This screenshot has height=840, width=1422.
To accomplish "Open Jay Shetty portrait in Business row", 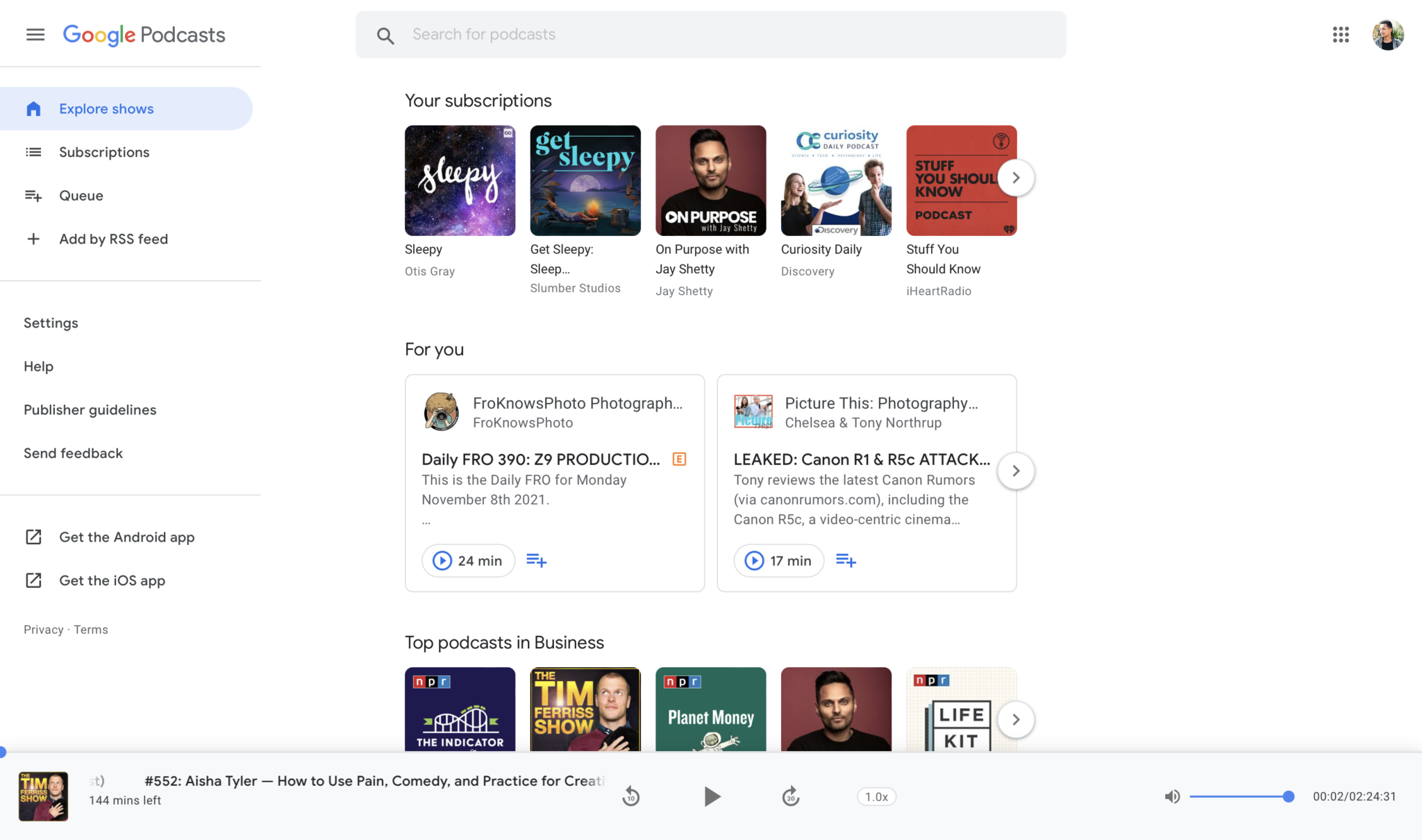I will tap(836, 709).
